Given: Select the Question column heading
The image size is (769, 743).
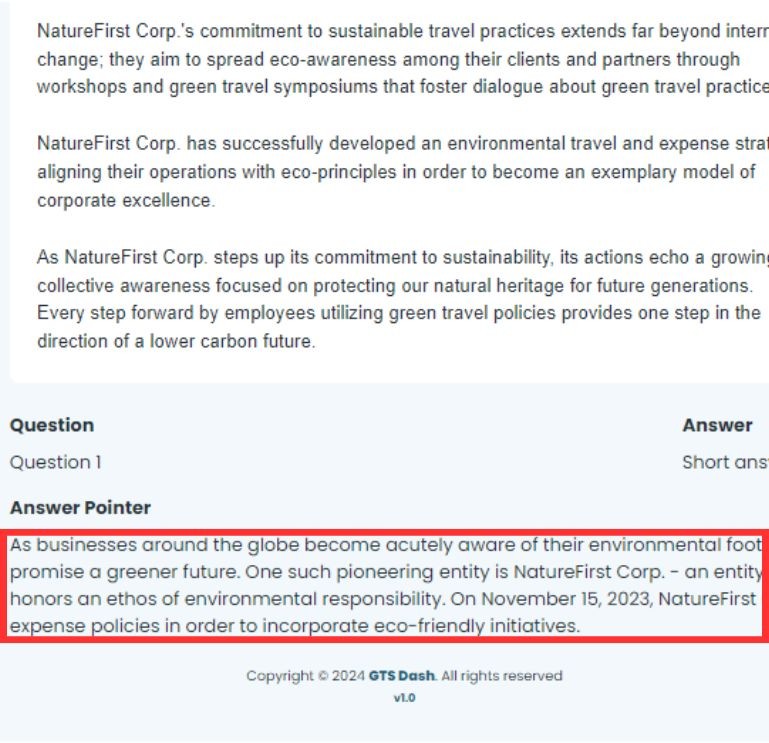Looking at the screenshot, I should pyautogui.click(x=52, y=425).
